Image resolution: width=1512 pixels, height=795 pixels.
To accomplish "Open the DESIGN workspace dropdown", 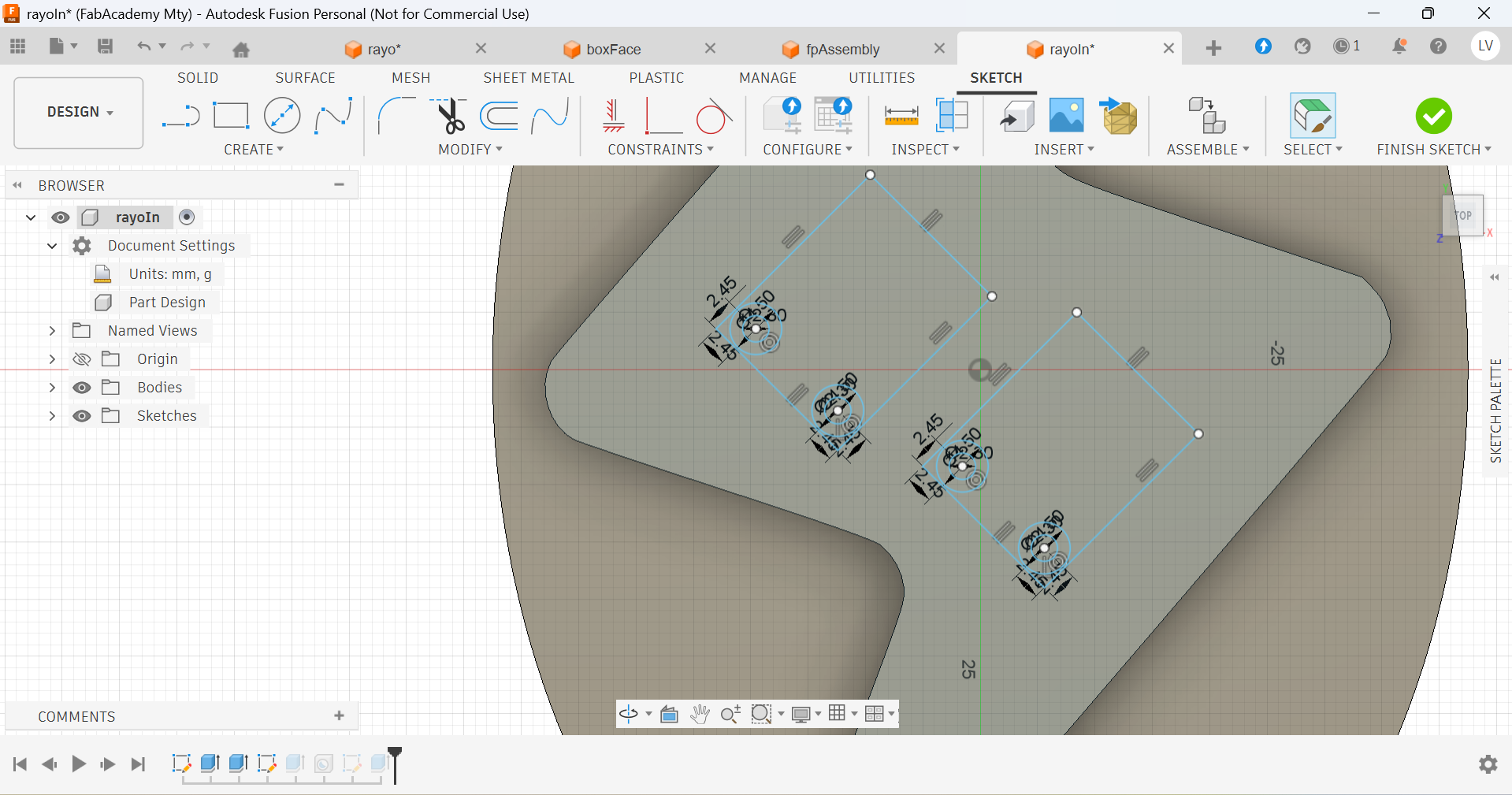I will 79,113.
